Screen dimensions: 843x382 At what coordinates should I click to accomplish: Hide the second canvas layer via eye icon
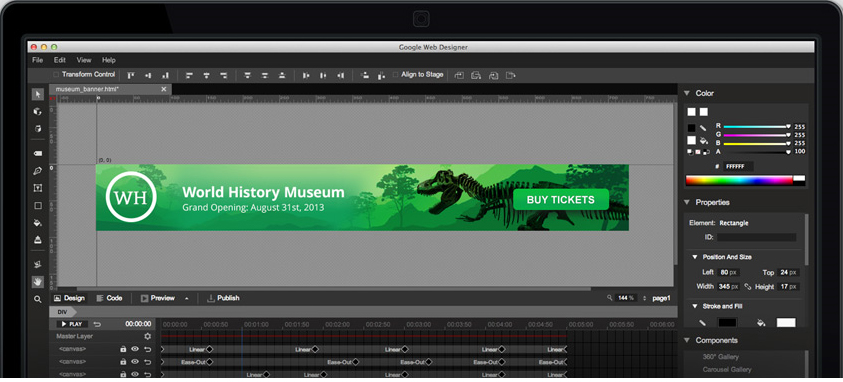135,362
